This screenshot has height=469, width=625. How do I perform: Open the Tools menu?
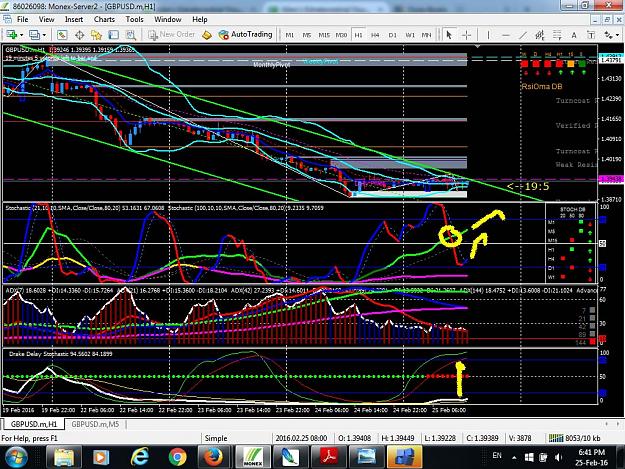click(134, 19)
